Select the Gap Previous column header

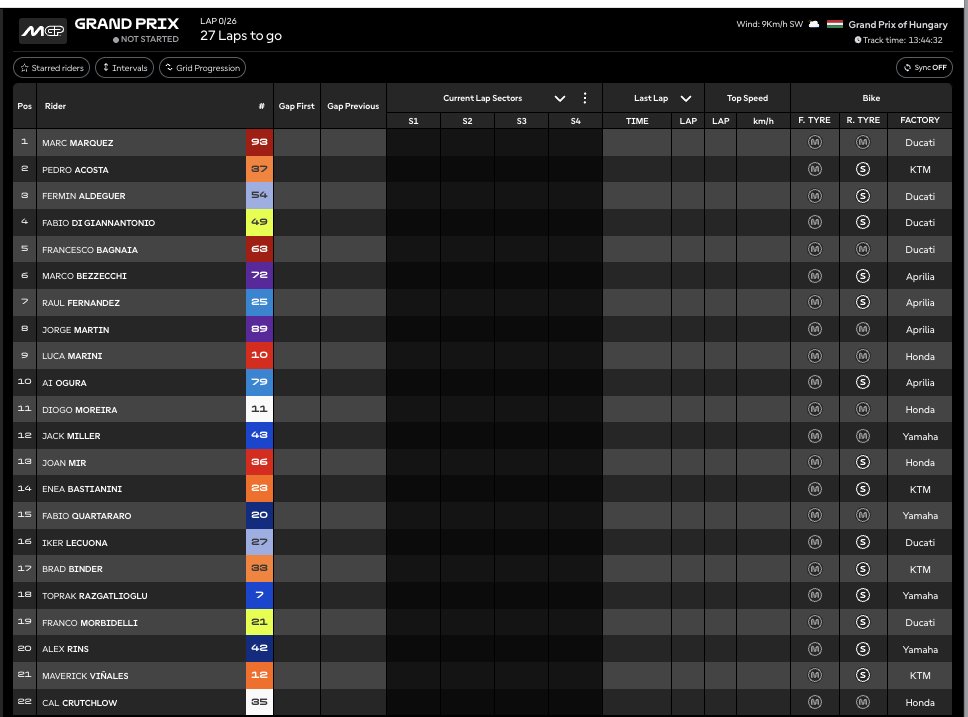353,106
